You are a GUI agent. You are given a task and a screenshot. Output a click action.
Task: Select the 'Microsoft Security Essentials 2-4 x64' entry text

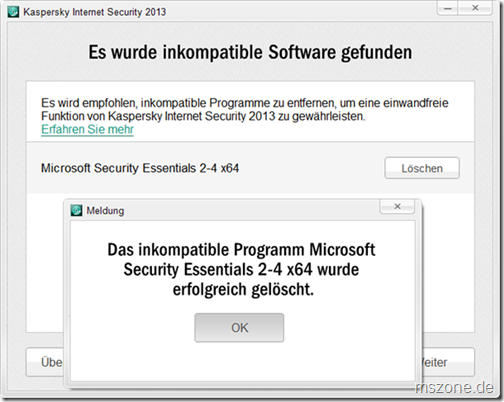(140, 168)
